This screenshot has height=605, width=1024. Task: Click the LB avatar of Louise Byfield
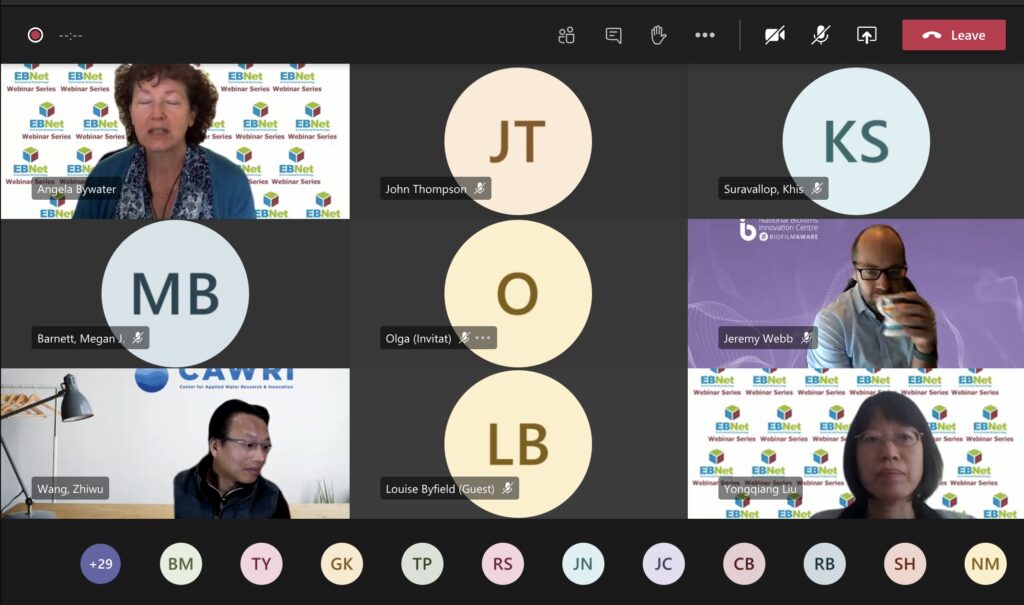(518, 444)
